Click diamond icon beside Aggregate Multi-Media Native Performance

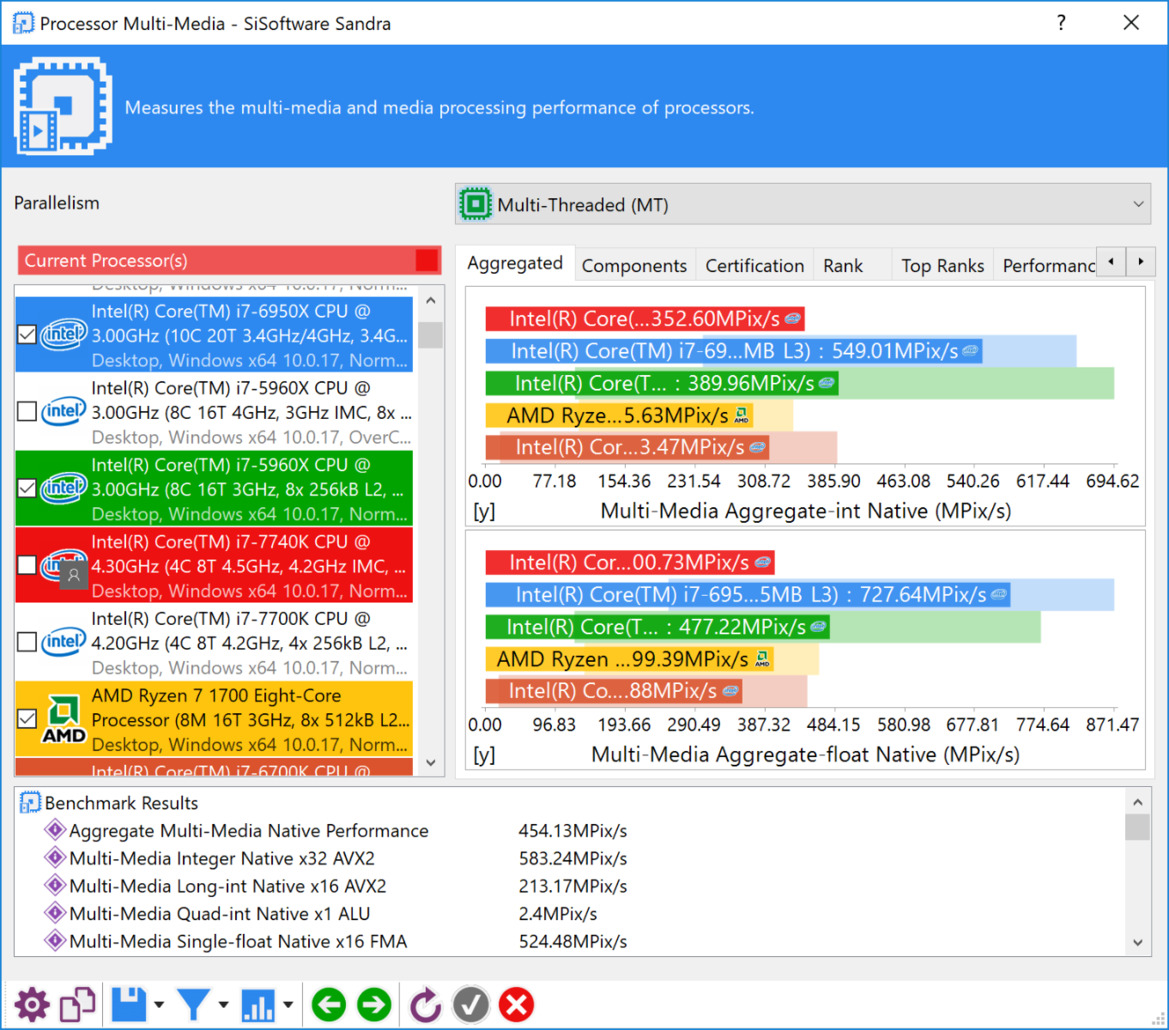click(x=54, y=830)
